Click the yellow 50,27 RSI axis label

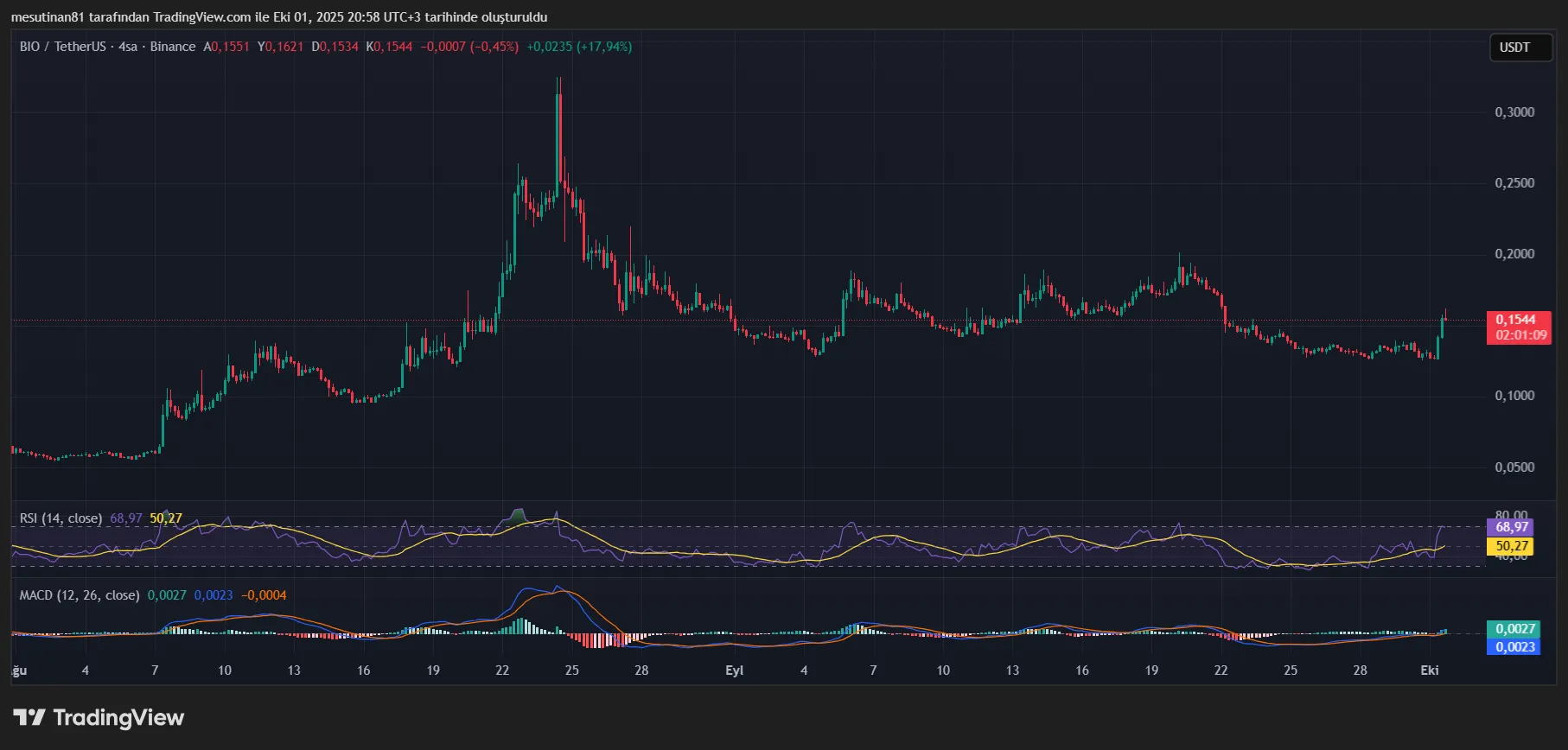pyautogui.click(x=1512, y=546)
